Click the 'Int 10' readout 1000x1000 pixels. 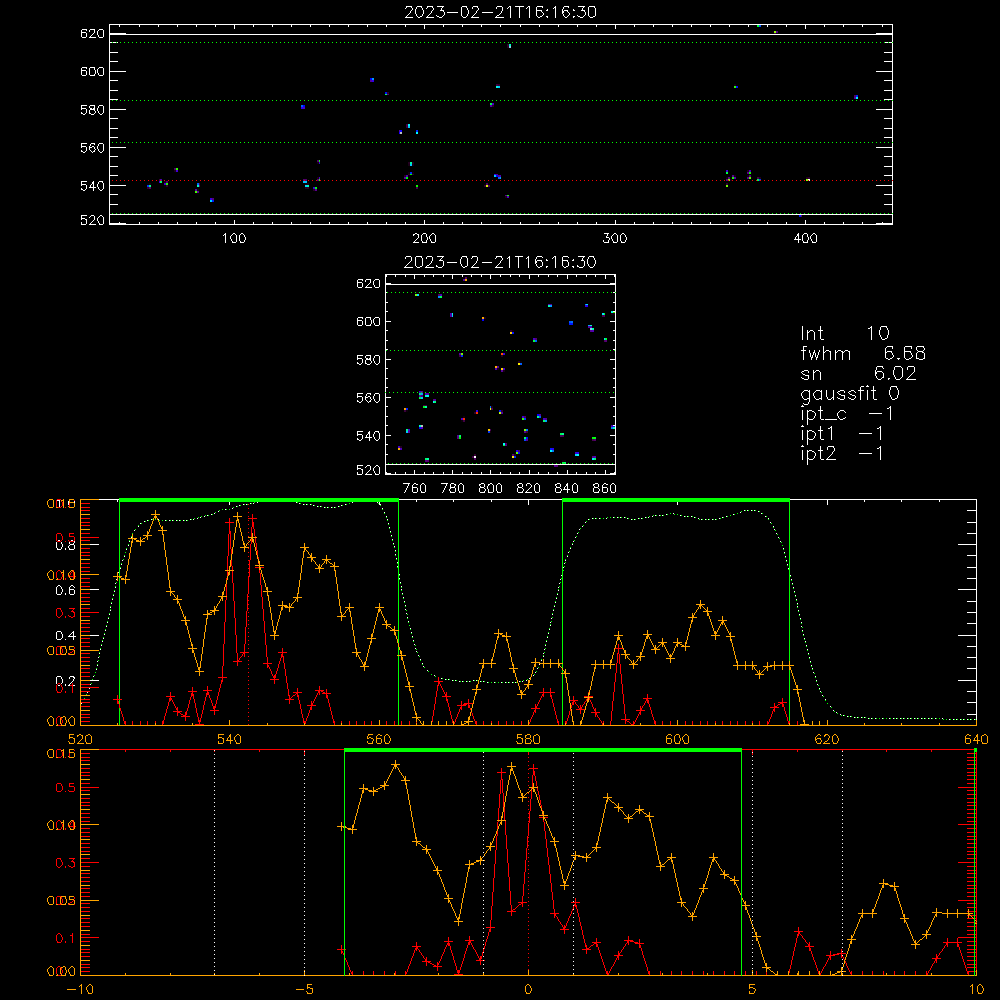(x=844, y=333)
